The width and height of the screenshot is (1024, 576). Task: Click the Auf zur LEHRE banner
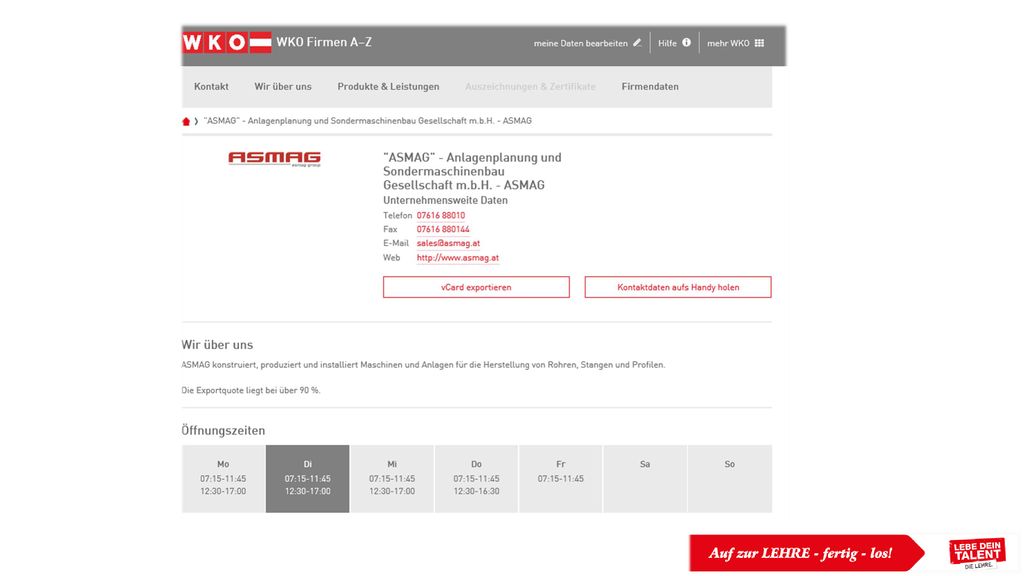(807, 553)
